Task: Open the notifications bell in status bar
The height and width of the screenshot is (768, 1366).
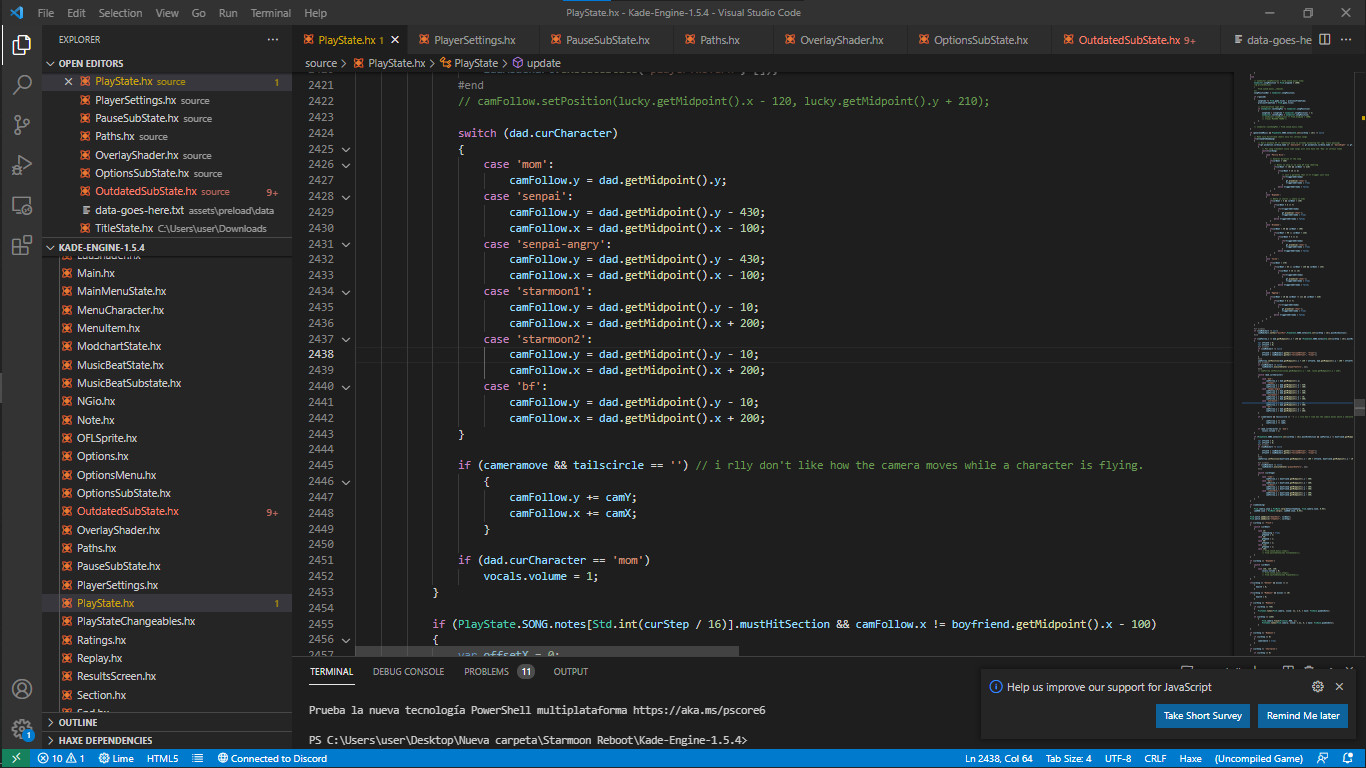Action: pyautogui.click(x=1347, y=758)
